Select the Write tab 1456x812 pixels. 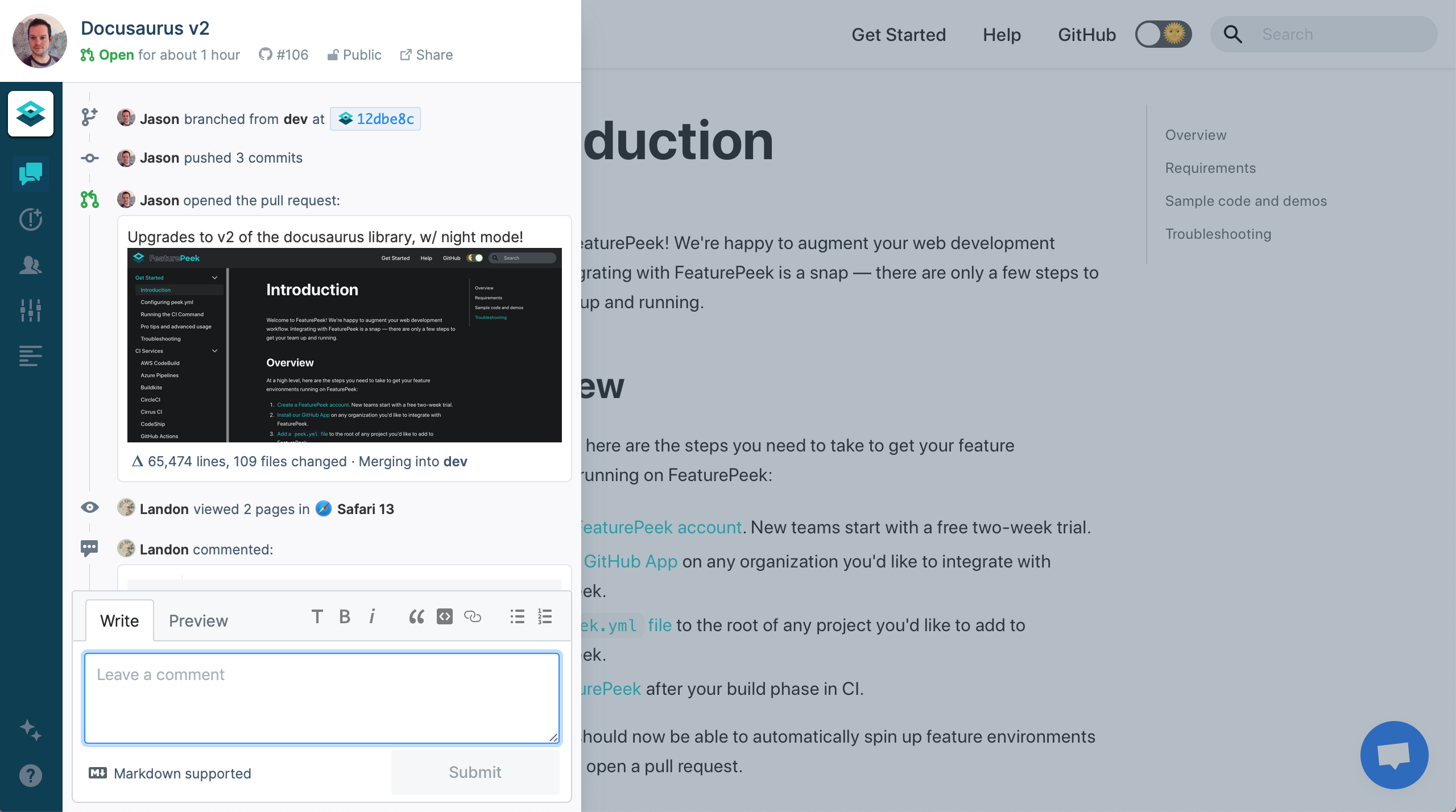[x=119, y=621]
